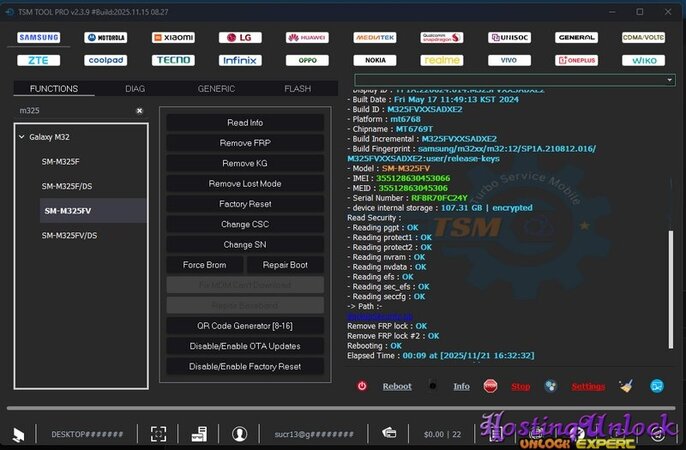This screenshot has width=686, height=450.
Task: Open the user account icon in status bar
Action: click(240, 434)
